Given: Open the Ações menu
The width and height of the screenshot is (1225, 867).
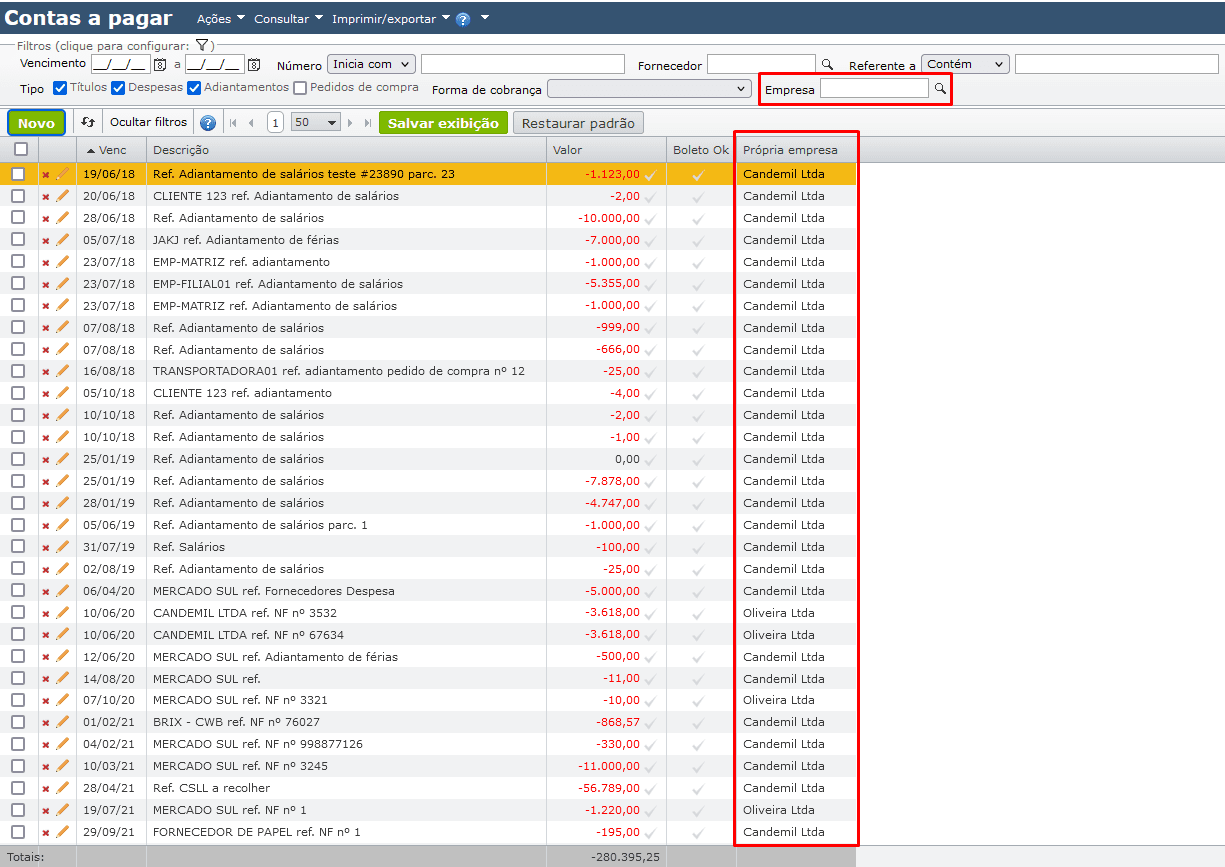Looking at the screenshot, I should [221, 19].
